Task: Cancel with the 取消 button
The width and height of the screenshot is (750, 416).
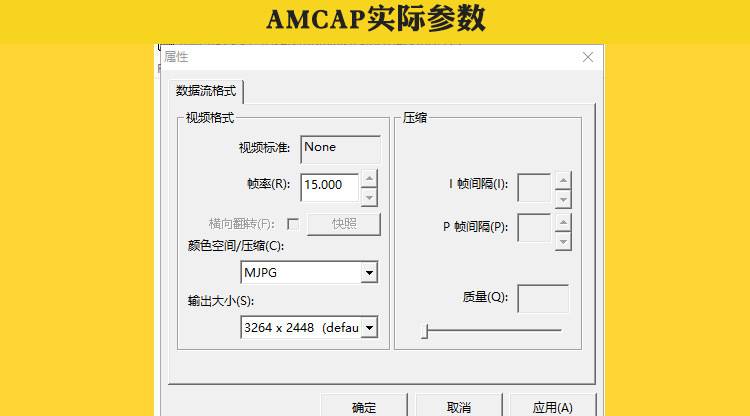Action: pyautogui.click(x=459, y=406)
